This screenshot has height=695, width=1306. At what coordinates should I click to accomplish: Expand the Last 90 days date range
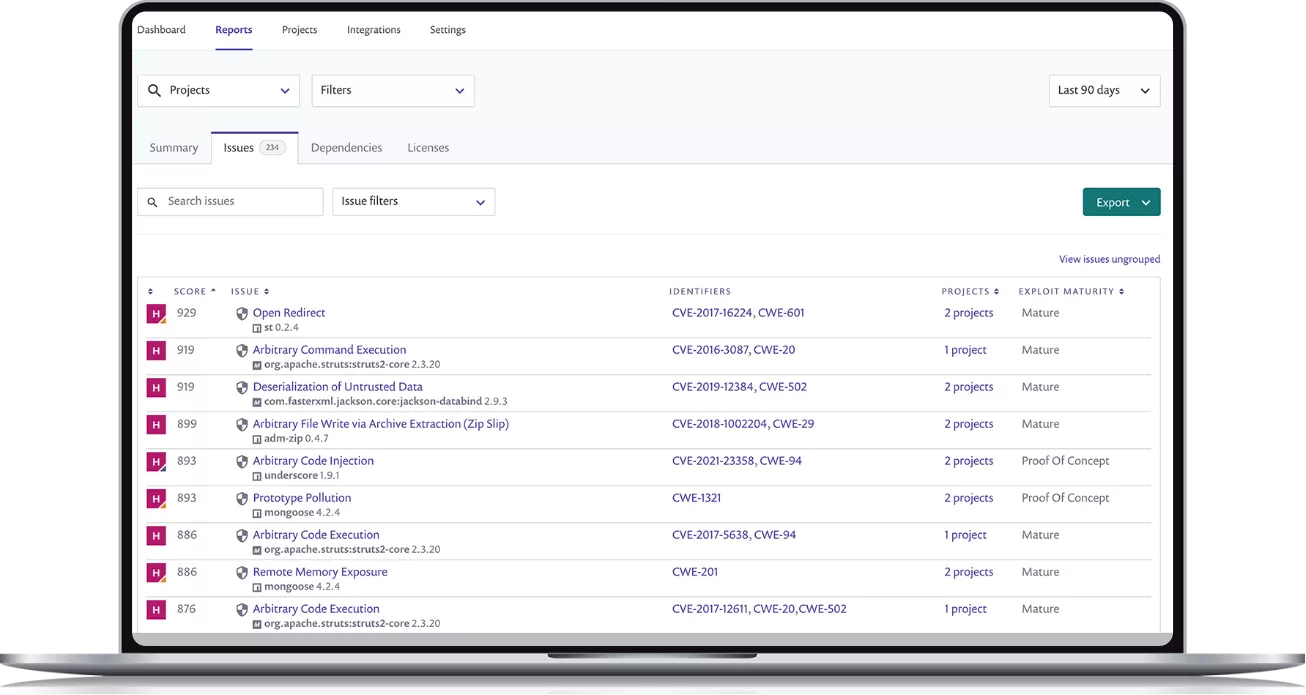[1104, 91]
